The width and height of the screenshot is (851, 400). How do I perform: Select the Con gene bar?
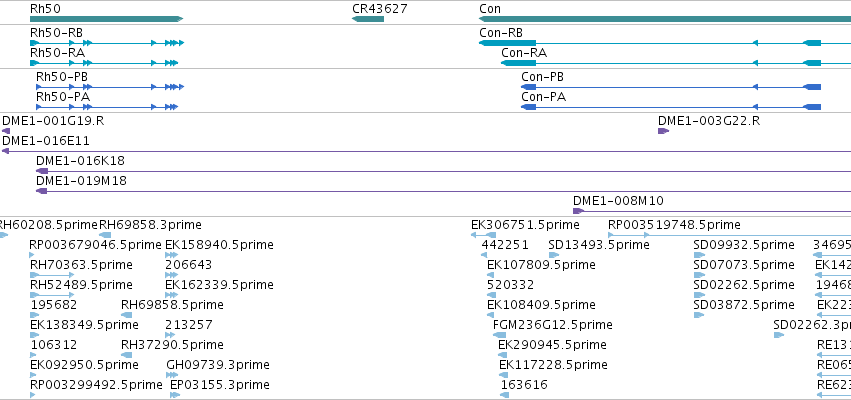[x=665, y=19]
